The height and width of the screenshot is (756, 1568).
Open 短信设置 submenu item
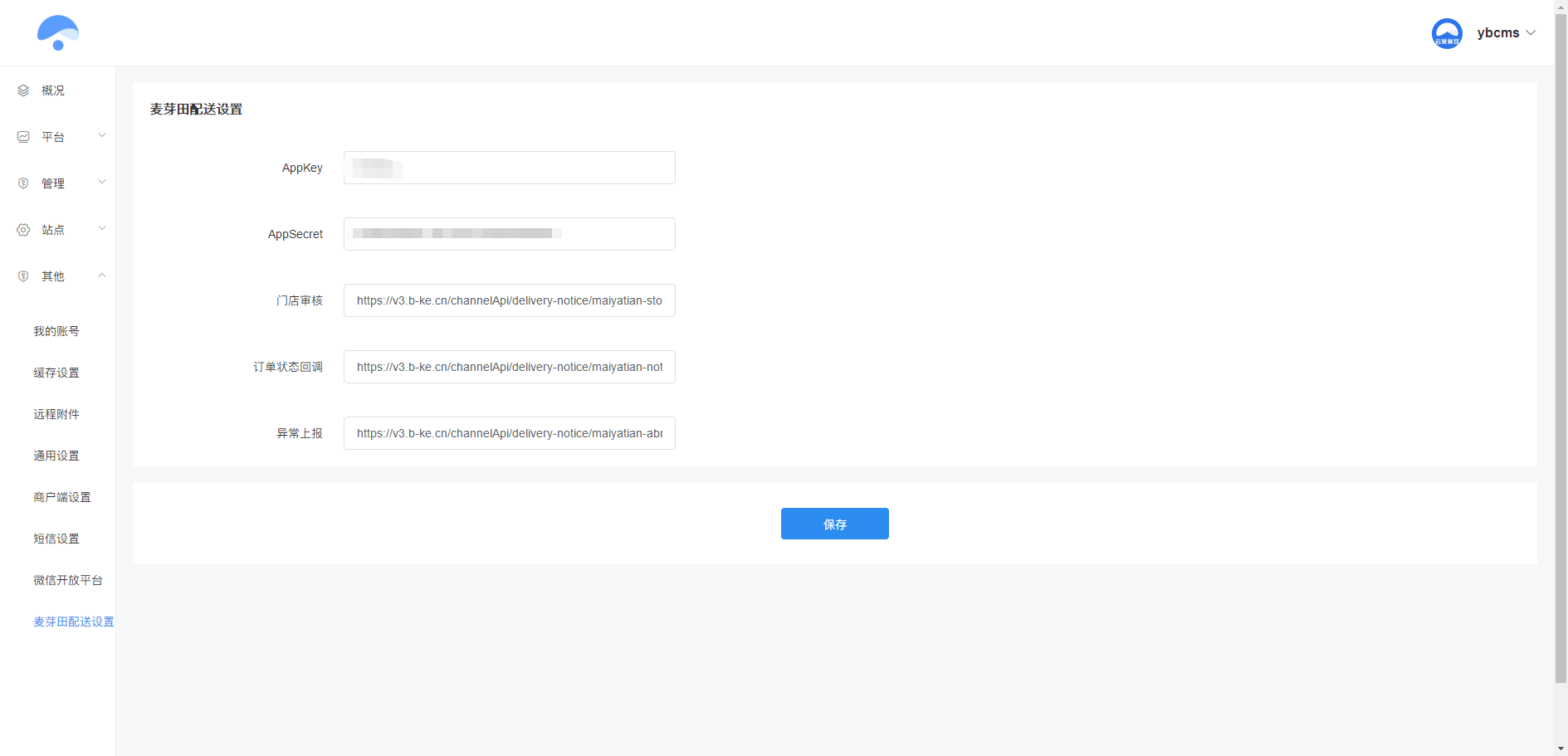pyautogui.click(x=56, y=539)
